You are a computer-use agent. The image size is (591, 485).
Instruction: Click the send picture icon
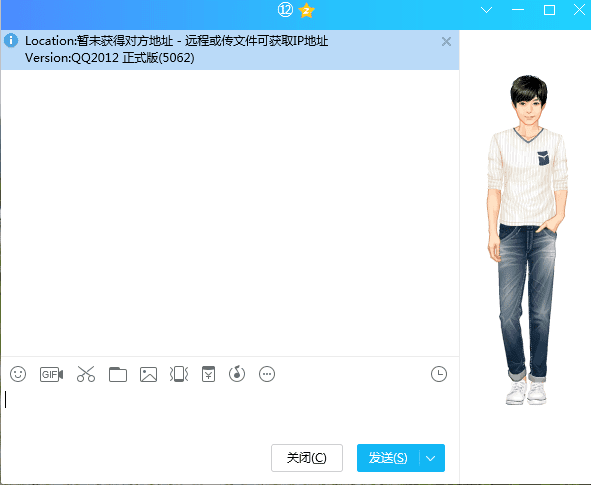point(149,375)
